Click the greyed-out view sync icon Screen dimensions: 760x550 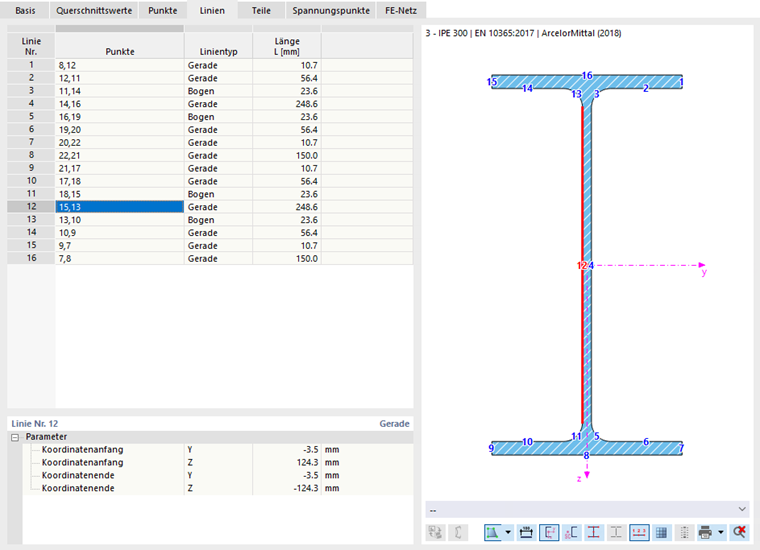(x=435, y=533)
